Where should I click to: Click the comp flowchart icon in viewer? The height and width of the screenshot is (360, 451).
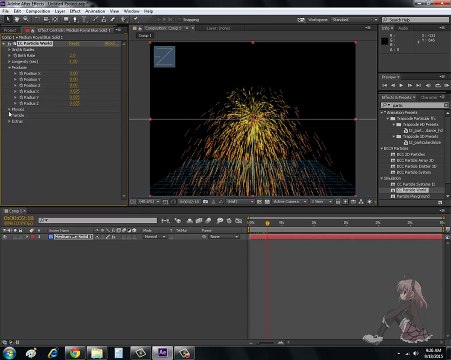point(361,202)
